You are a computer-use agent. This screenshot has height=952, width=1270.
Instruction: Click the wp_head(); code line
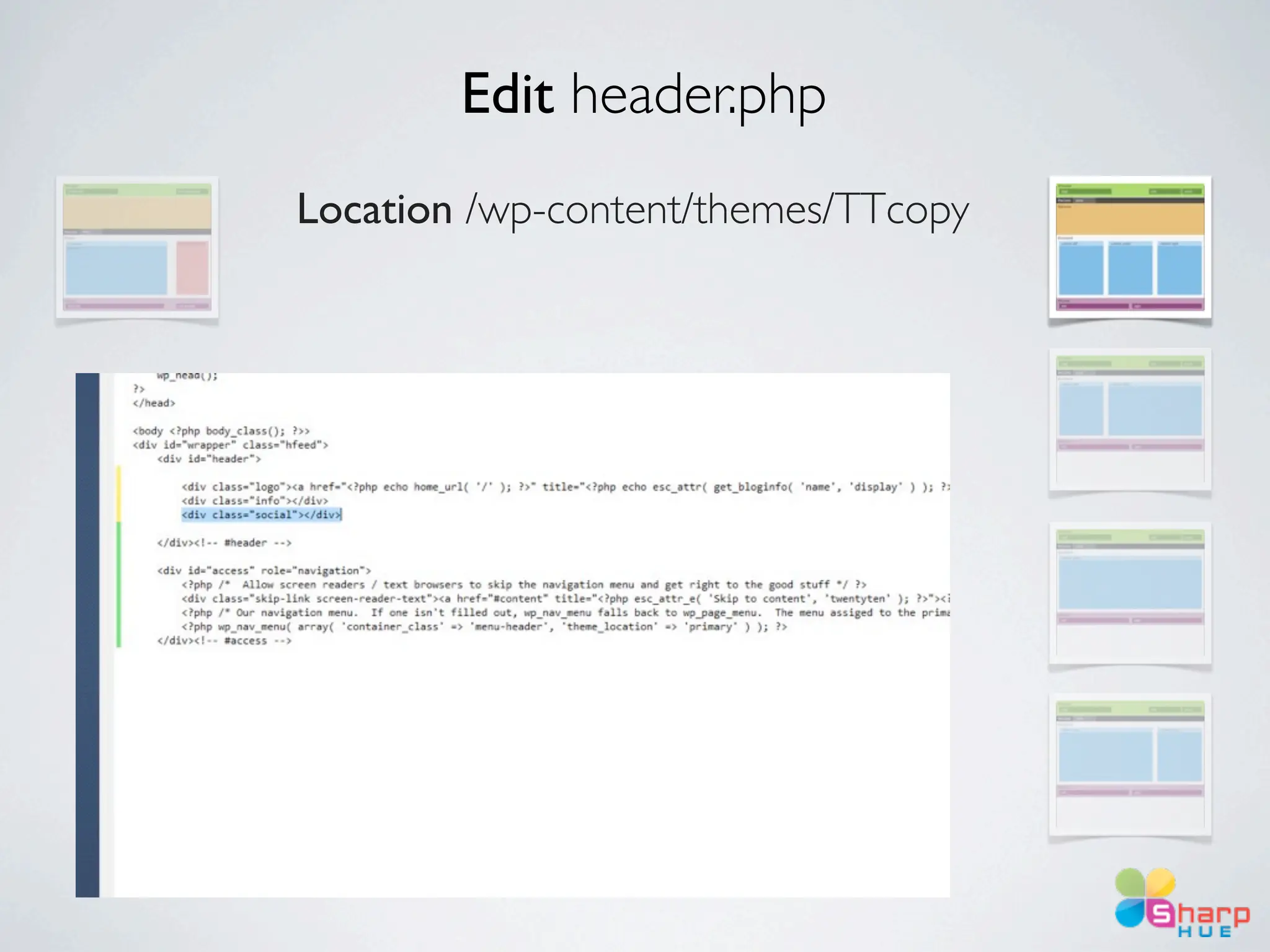[187, 376]
